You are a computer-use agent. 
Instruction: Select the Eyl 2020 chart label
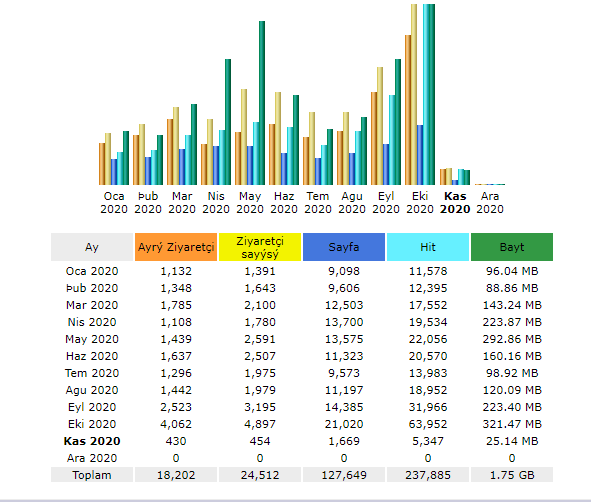tap(386, 202)
